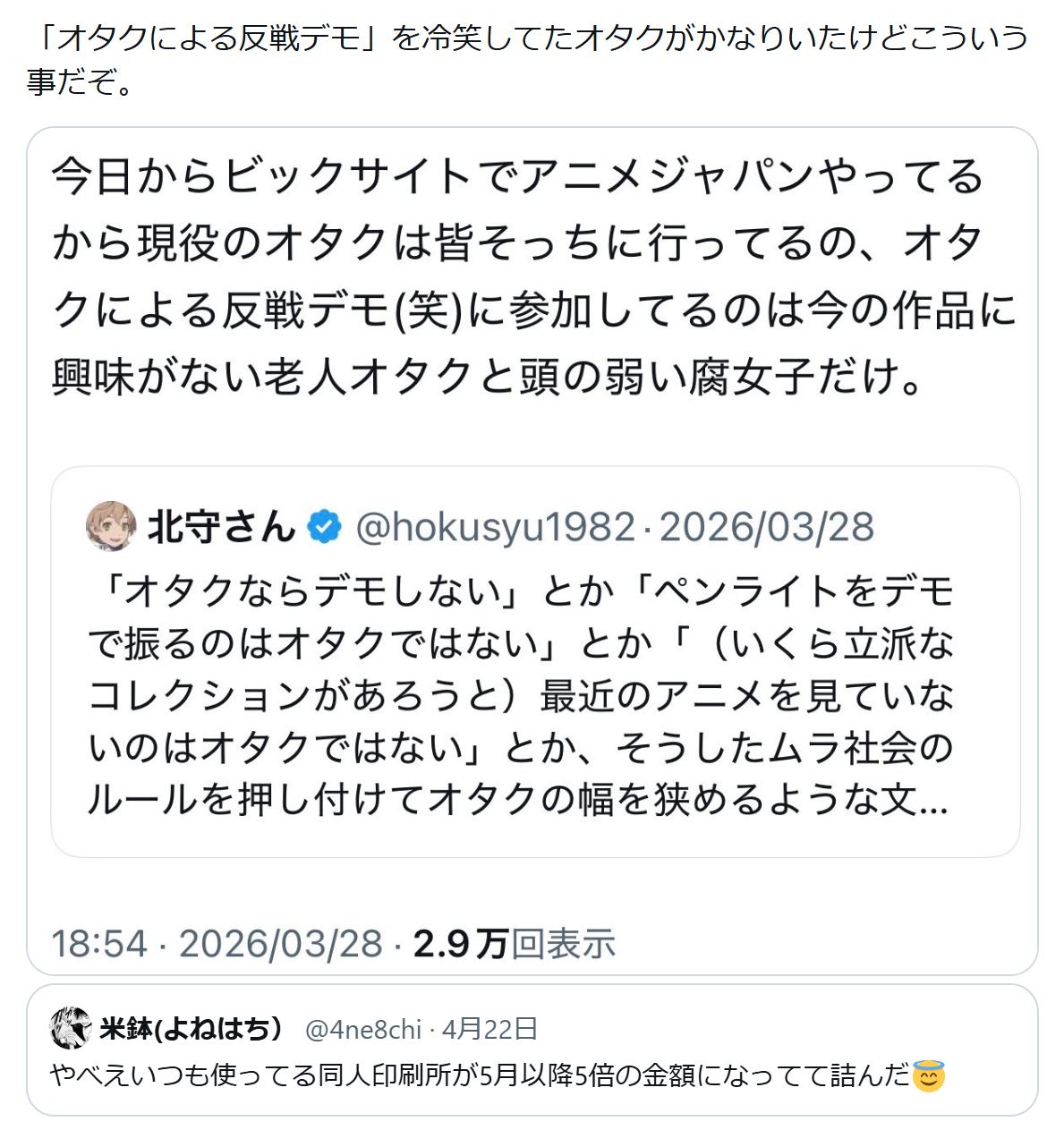Open the 北守さん display name link
1064x1130 pixels.
(221, 527)
